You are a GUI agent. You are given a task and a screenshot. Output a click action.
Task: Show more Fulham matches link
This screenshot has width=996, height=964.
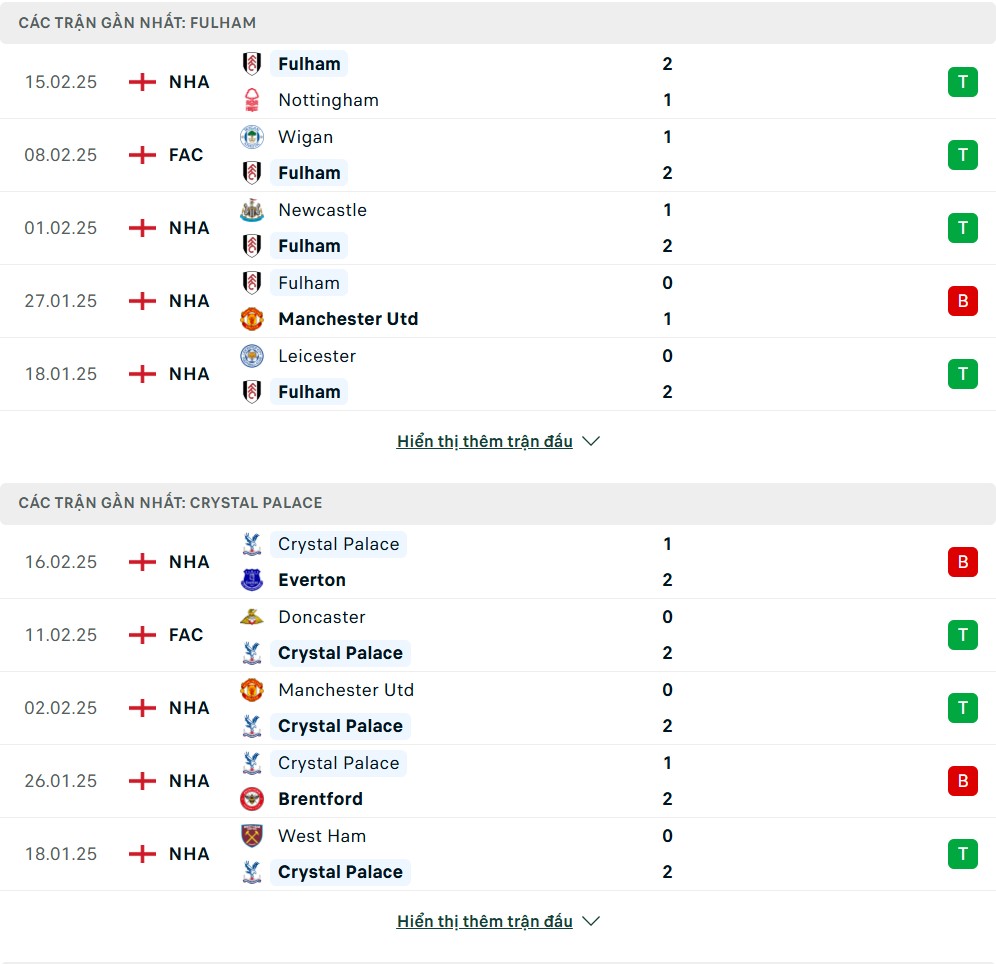pos(484,441)
